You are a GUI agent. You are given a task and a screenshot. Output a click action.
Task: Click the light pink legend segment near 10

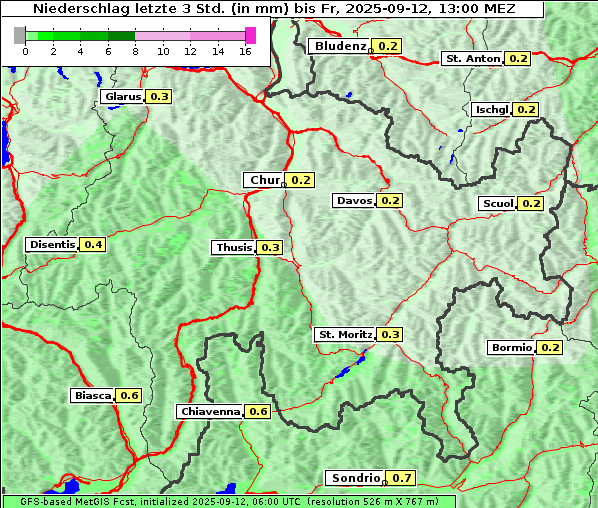point(162,36)
